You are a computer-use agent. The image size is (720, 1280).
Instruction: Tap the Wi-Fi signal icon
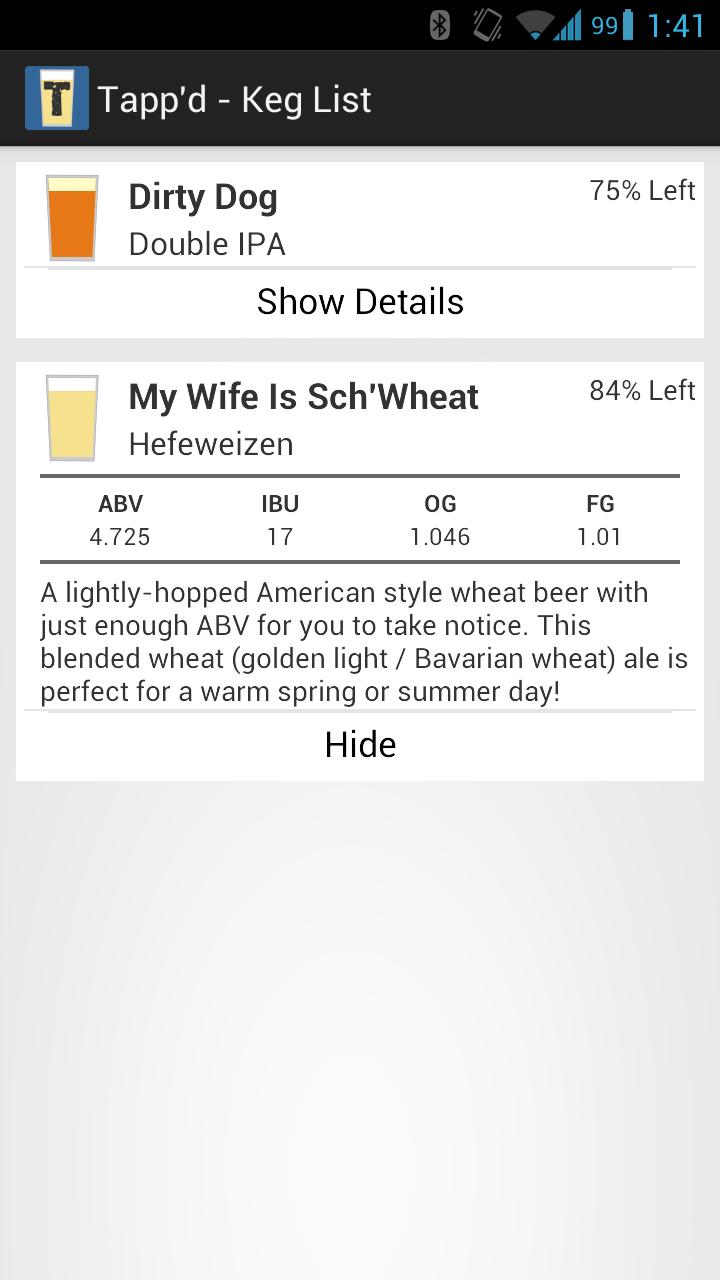[x=535, y=24]
